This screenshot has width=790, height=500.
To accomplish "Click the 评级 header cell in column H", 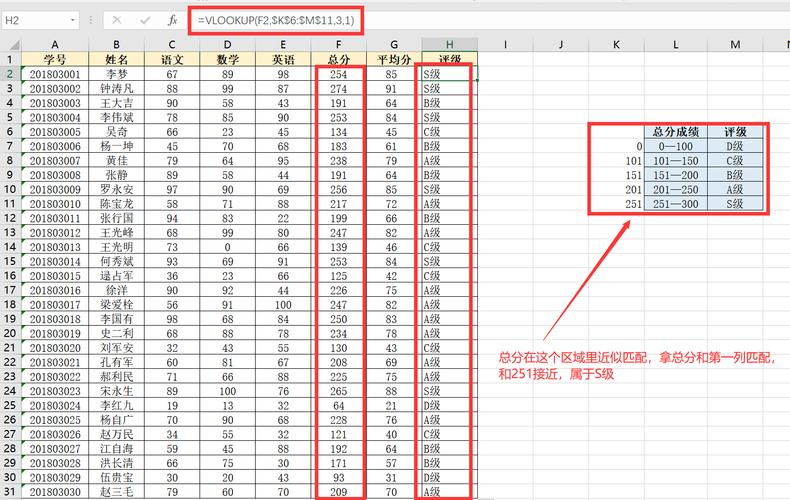I will point(449,59).
